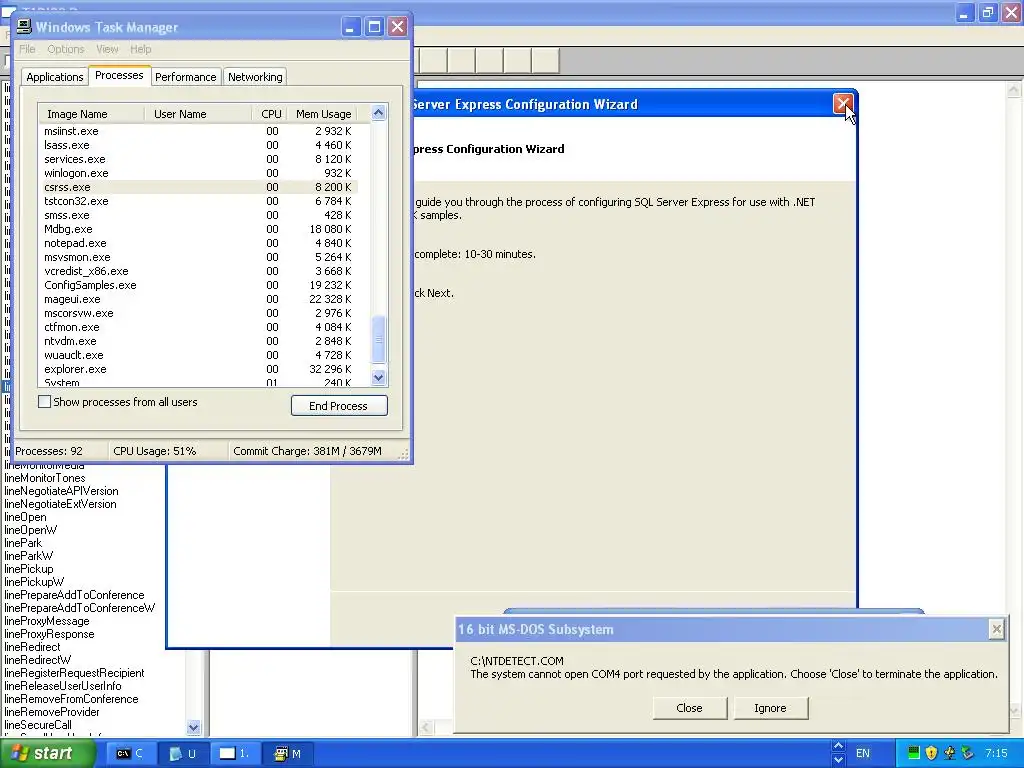
Task: Select lineOpenW in the function list
Action: coord(31,530)
